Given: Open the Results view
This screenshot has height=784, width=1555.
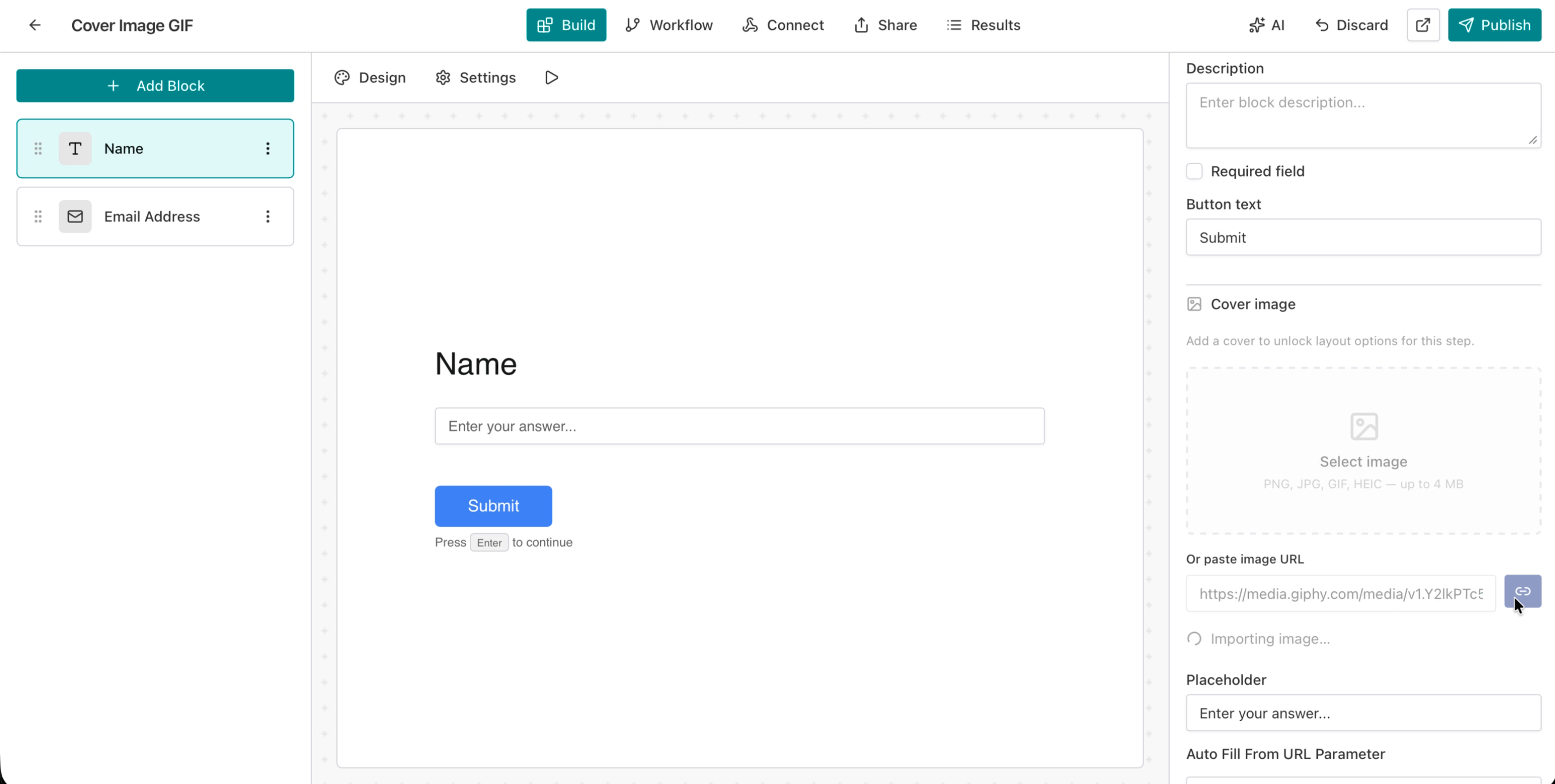Looking at the screenshot, I should [x=983, y=25].
